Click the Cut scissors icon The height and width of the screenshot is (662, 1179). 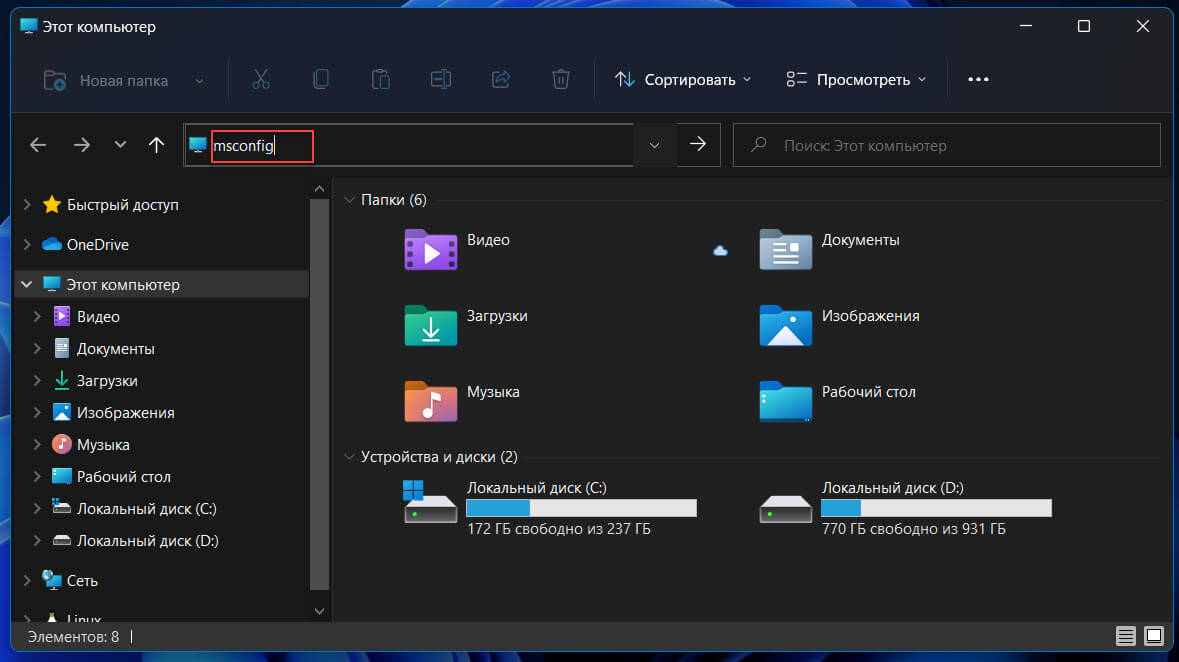pos(261,79)
